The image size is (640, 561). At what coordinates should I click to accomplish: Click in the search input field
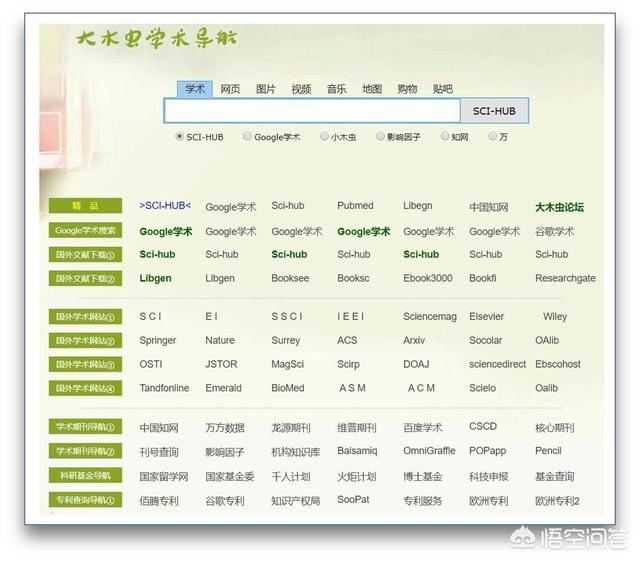[x=311, y=111]
